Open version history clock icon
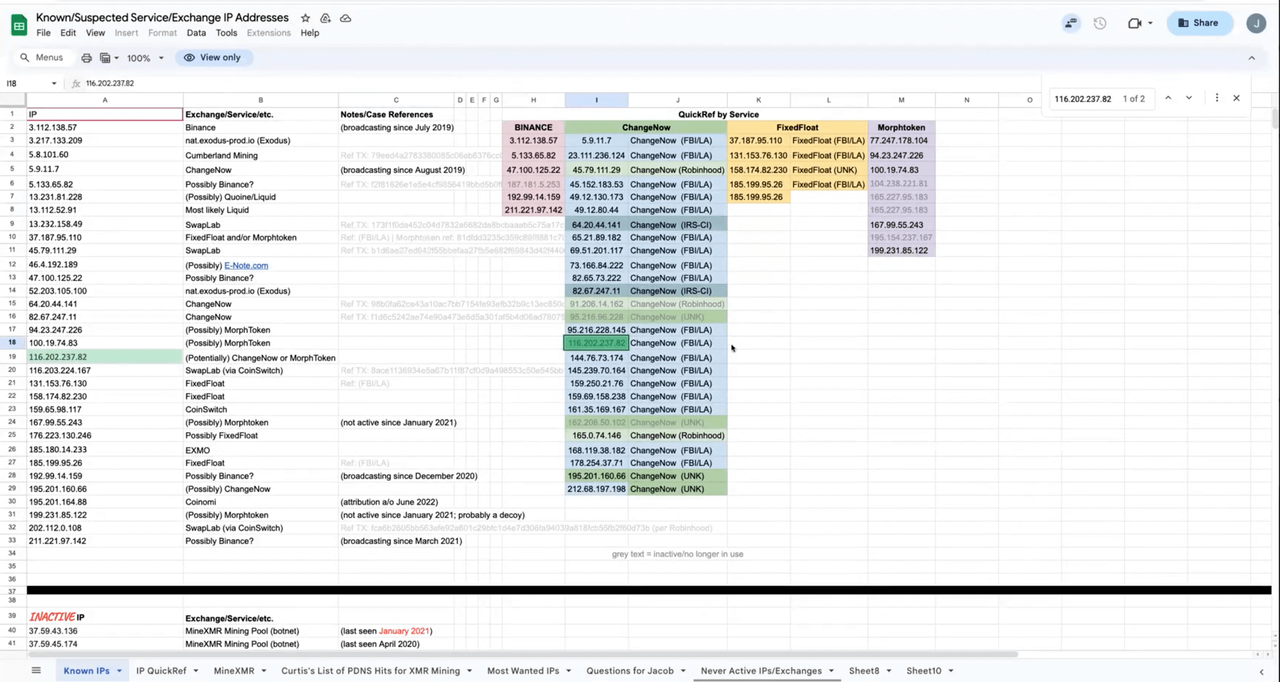 point(1100,23)
